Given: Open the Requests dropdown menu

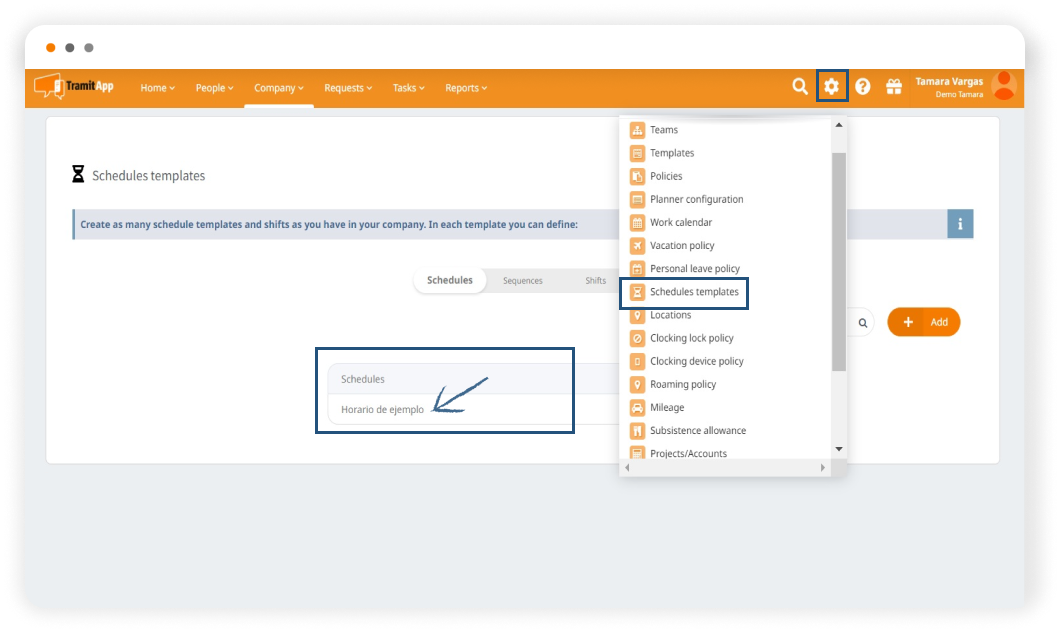Looking at the screenshot, I should tap(348, 88).
